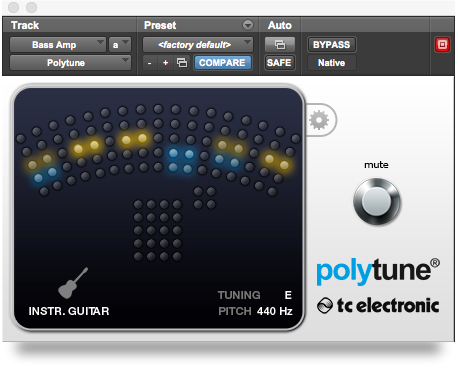The width and height of the screenshot is (458, 371).
Task: Open the automation enable window icon
Action: point(280,45)
